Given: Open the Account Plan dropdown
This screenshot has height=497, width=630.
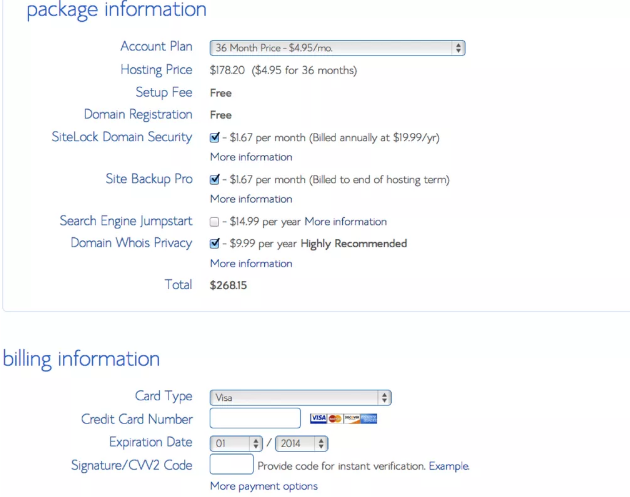Looking at the screenshot, I should click(x=338, y=48).
